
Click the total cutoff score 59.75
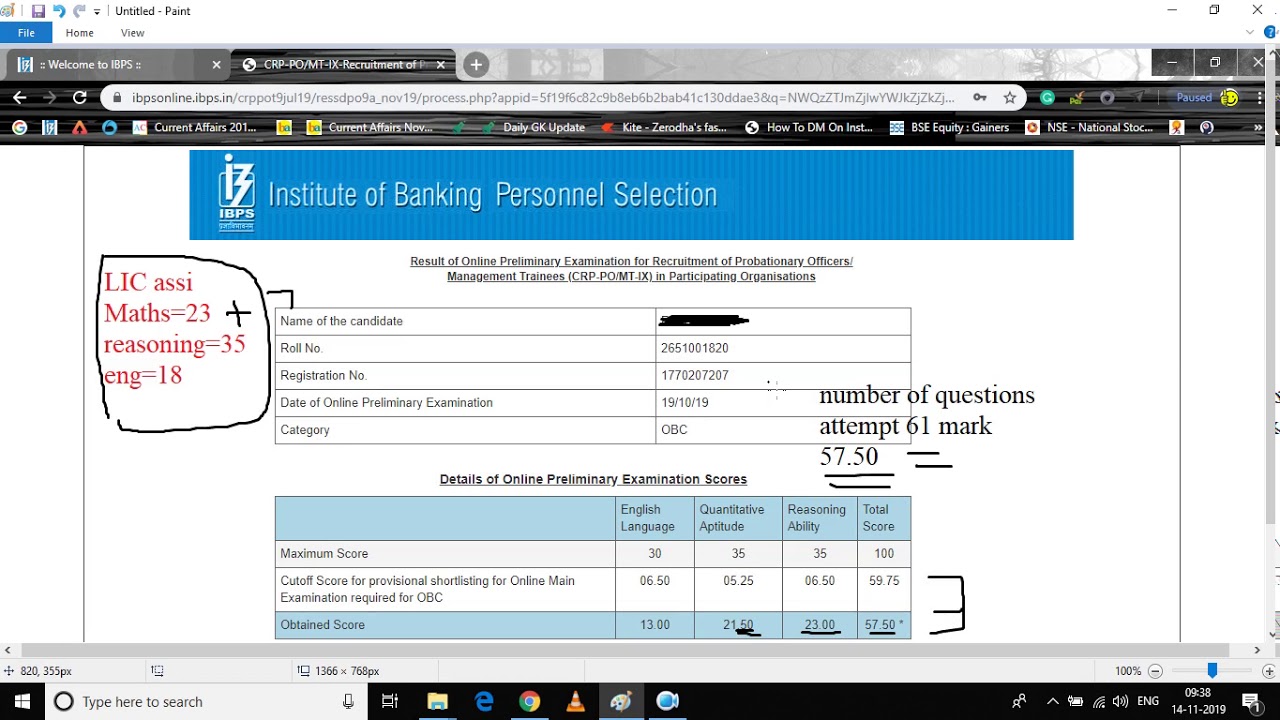tap(884, 580)
